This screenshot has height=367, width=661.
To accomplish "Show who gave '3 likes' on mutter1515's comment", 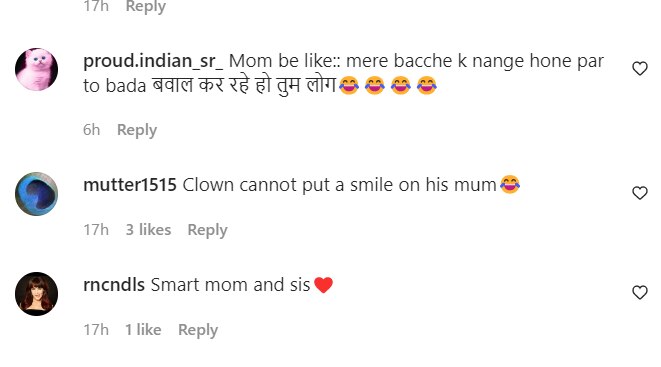I will [x=148, y=230].
